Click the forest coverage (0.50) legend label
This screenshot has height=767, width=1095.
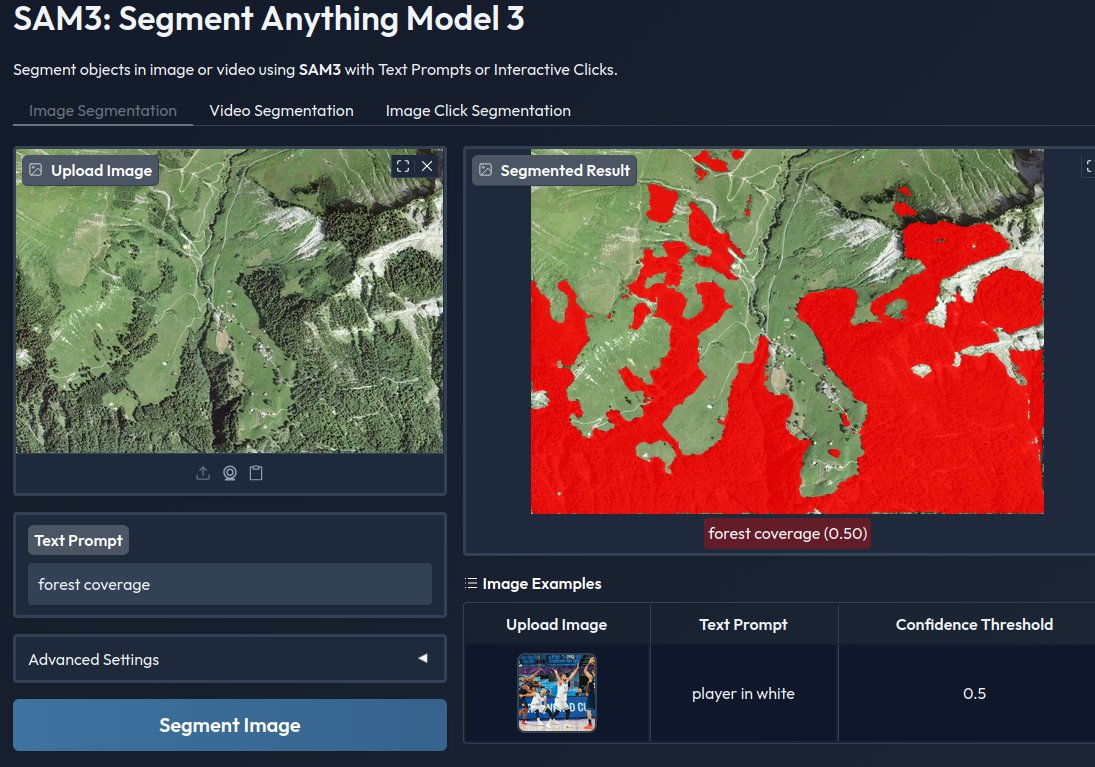787,534
